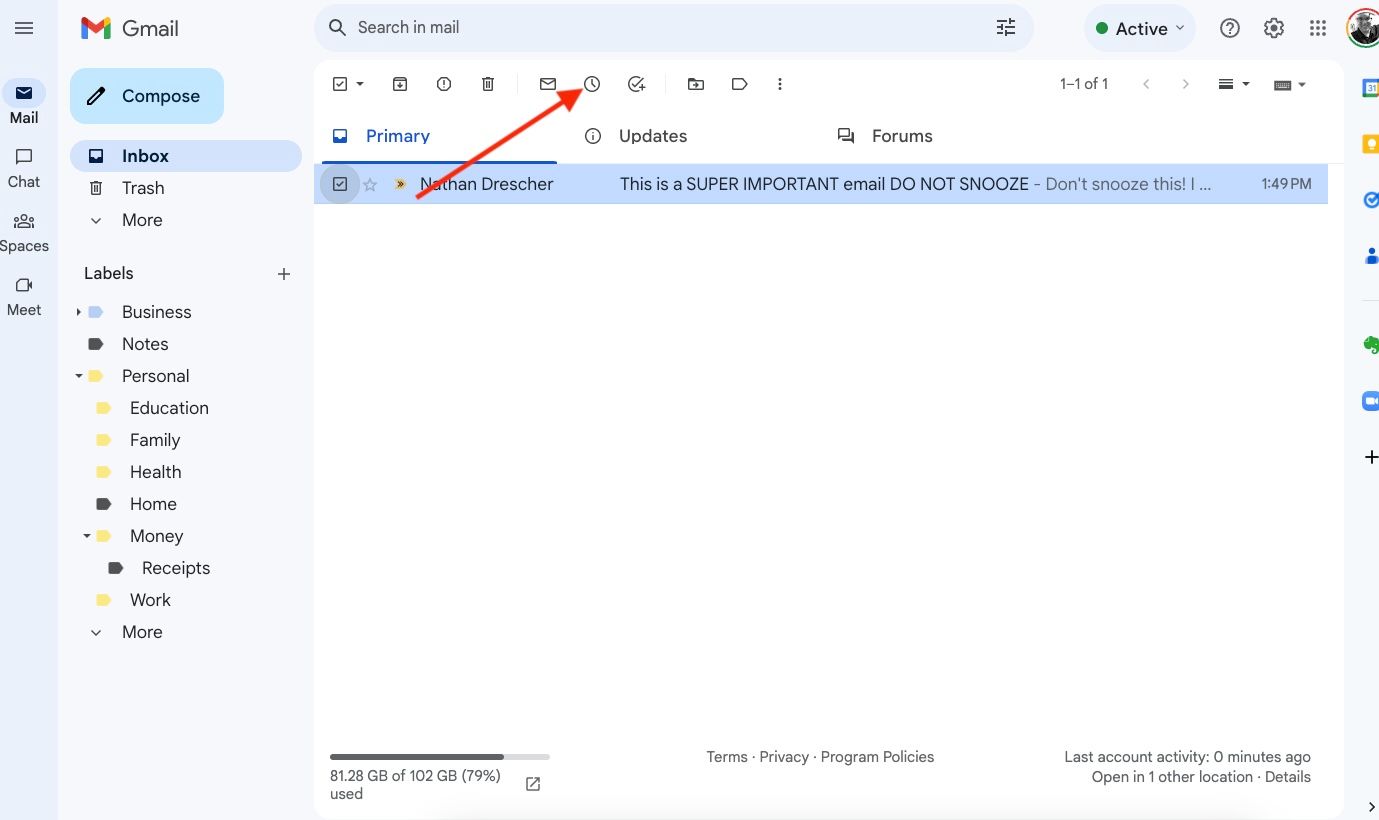Open the SUPER IMPORTANT email subject
1379x820 pixels.
824,184
